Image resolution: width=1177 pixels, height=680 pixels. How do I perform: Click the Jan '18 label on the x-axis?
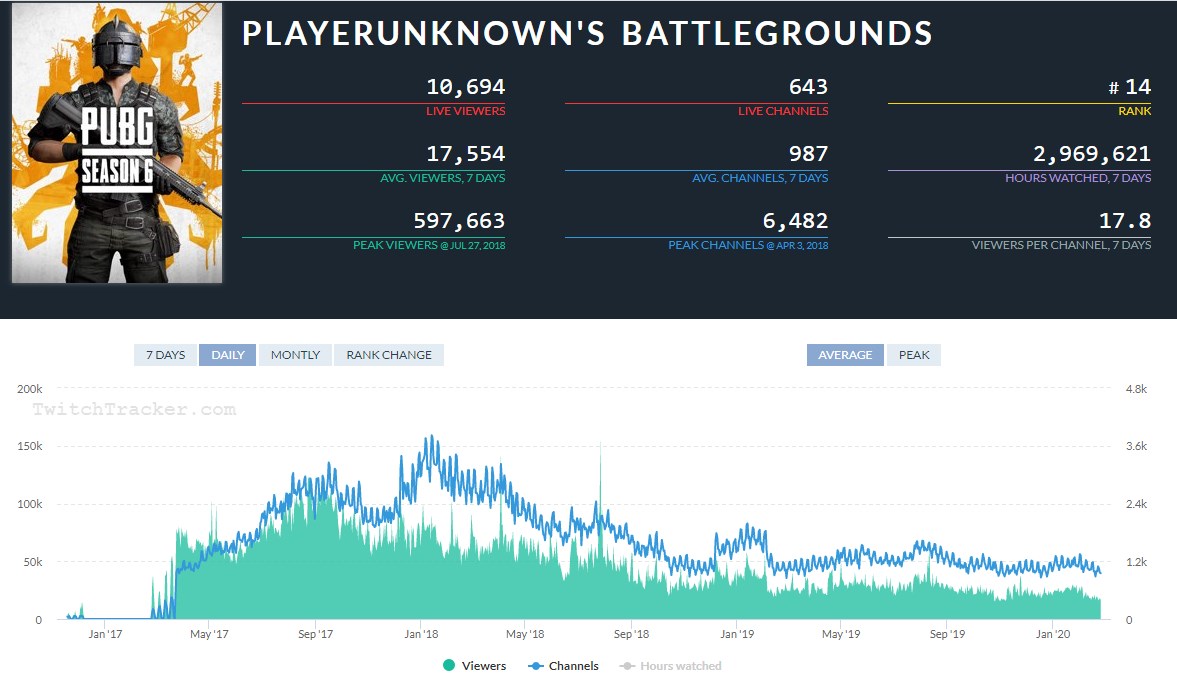pos(421,634)
